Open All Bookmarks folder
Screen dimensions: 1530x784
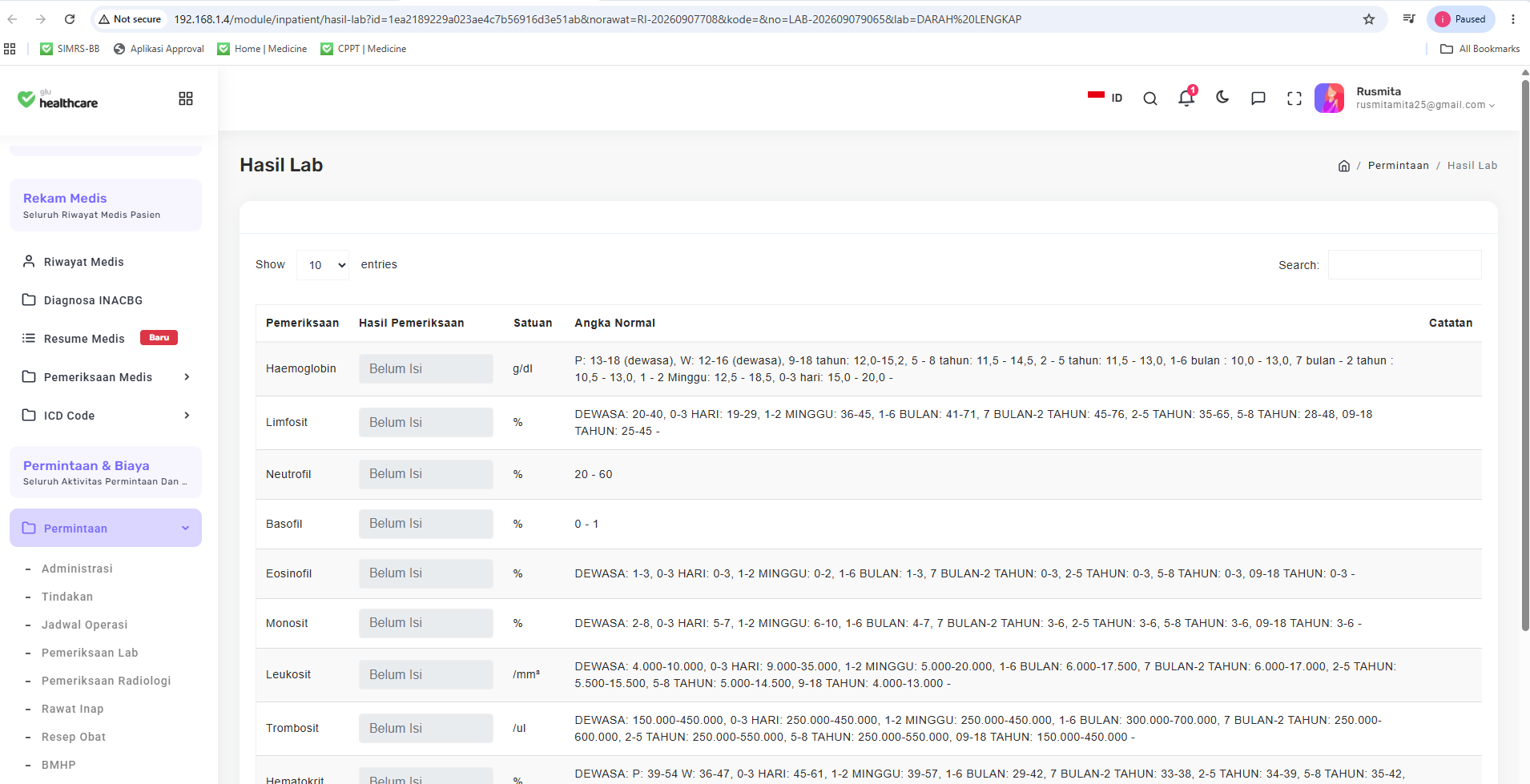(x=1480, y=49)
